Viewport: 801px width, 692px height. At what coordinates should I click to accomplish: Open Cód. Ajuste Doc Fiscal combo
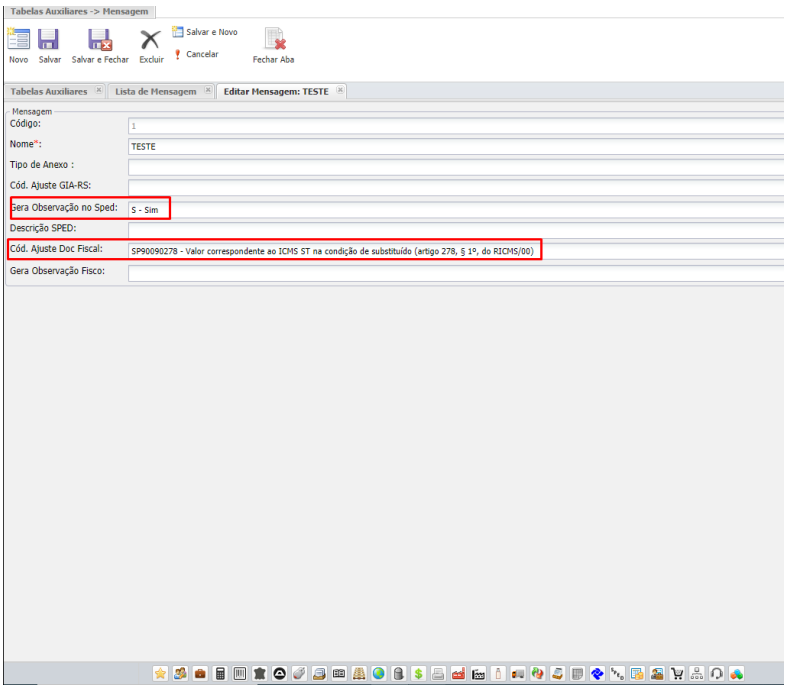(456, 251)
